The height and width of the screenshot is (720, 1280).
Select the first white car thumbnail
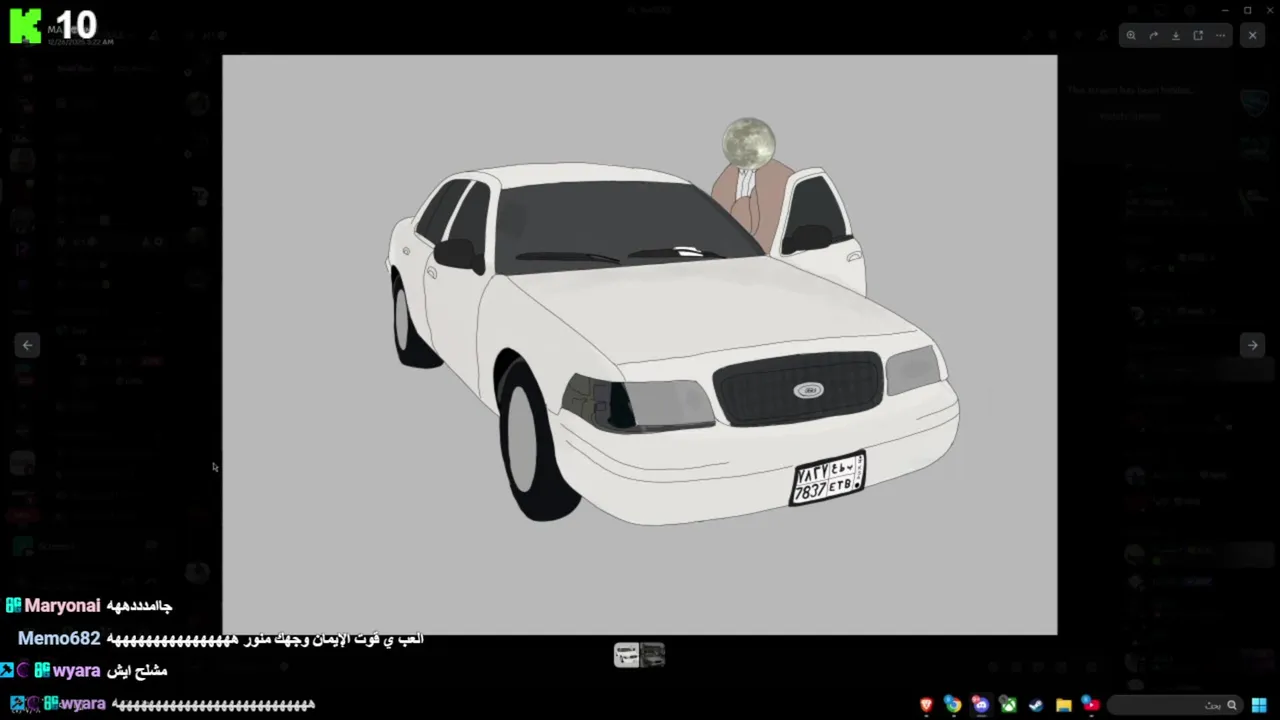coord(626,655)
